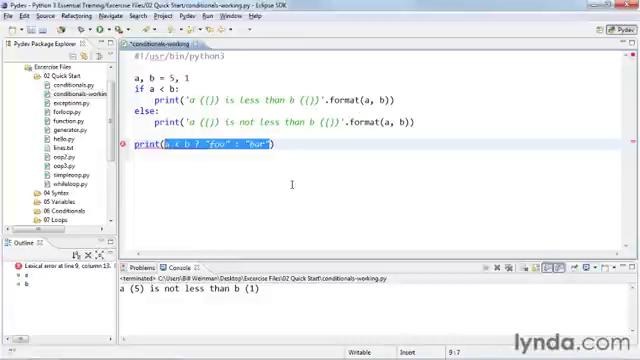The image size is (640, 360).
Task: Click the Debug launch icon
Action: pos(81,29)
